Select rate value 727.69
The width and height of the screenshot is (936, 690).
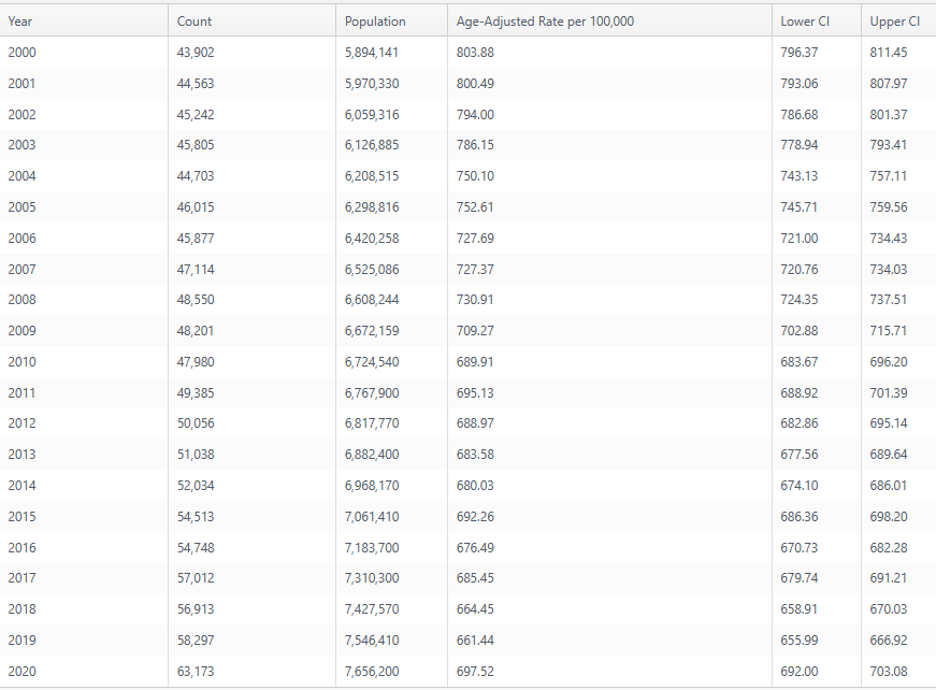click(475, 238)
